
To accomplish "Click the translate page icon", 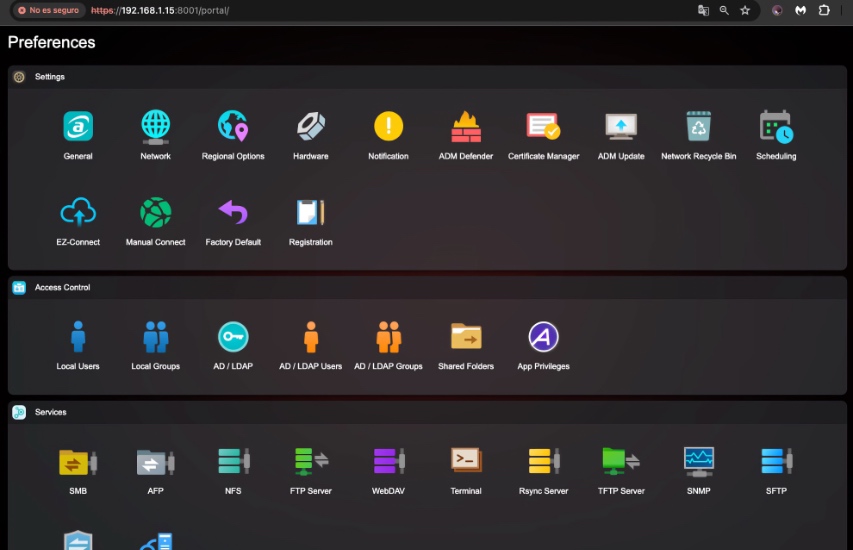I will 703,10.
